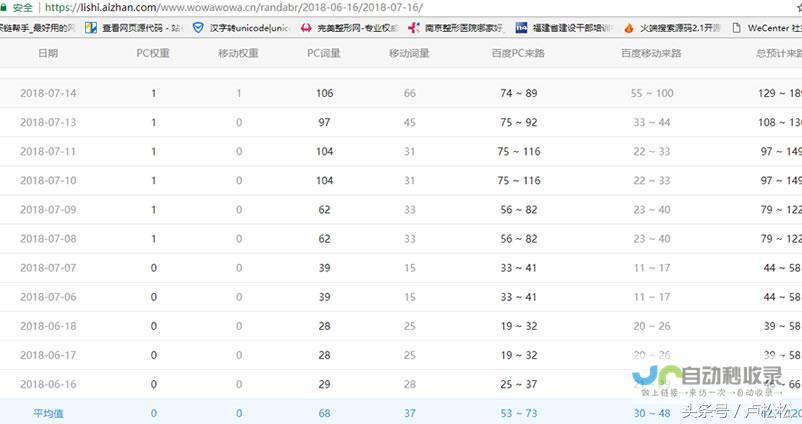Click 56 ~ 82 in the 2018-07-09 row
Viewport: 802px width, 424px height.
(x=519, y=210)
